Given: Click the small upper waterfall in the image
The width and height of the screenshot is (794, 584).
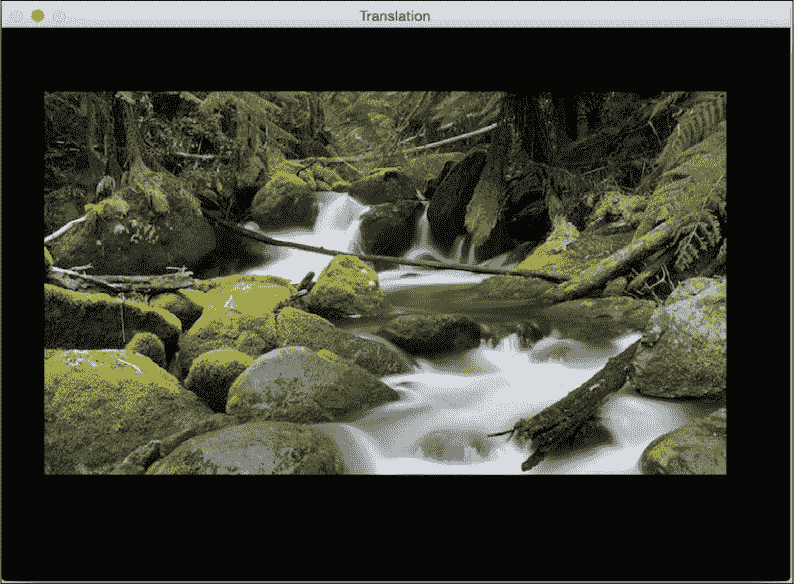Looking at the screenshot, I should tap(337, 212).
